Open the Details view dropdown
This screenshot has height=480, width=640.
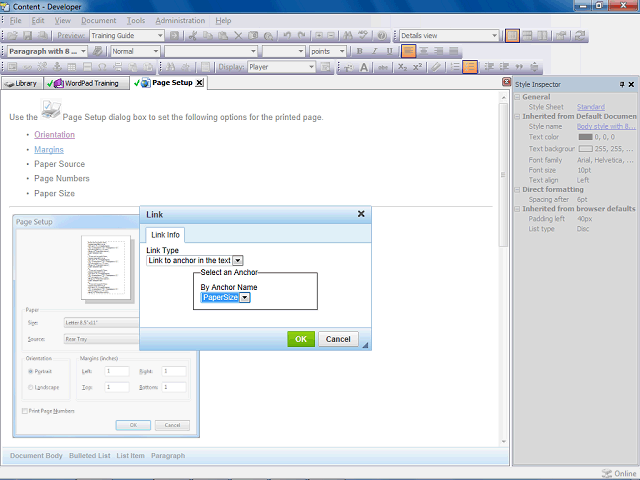(x=449, y=36)
